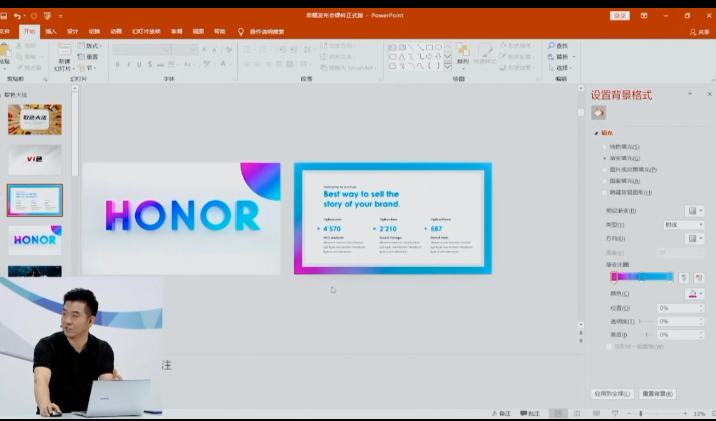Open gradient direction (方向) dropdown
This screenshot has width=716, height=421.
[695, 238]
